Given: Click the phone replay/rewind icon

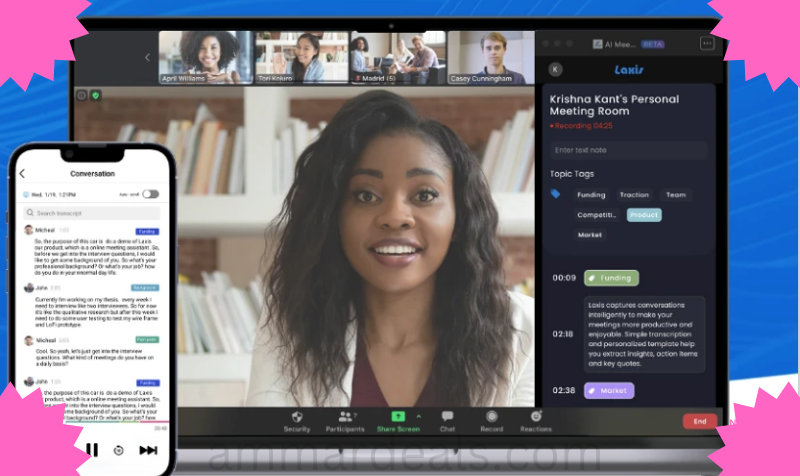Looking at the screenshot, I should click(118, 450).
